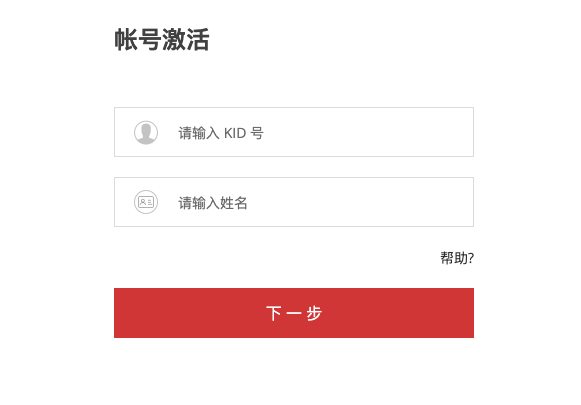Focus the 请输入 KID 号 input field
This screenshot has height=405, width=581.
(x=294, y=132)
